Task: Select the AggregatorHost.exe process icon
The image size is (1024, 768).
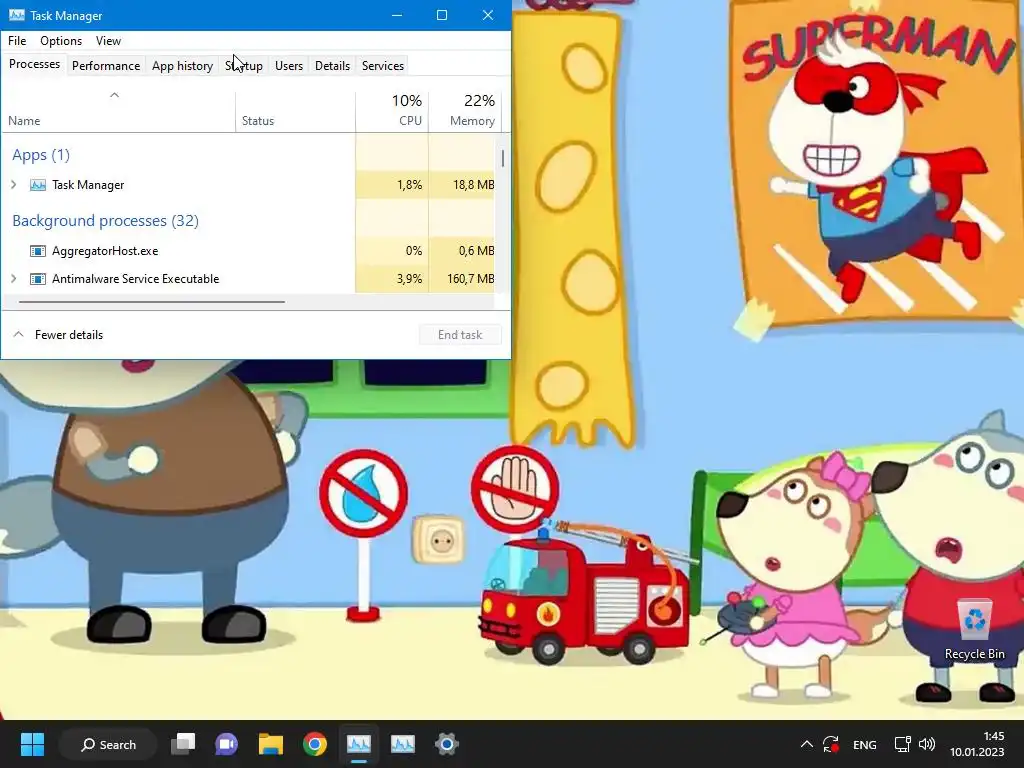Action: (38, 251)
